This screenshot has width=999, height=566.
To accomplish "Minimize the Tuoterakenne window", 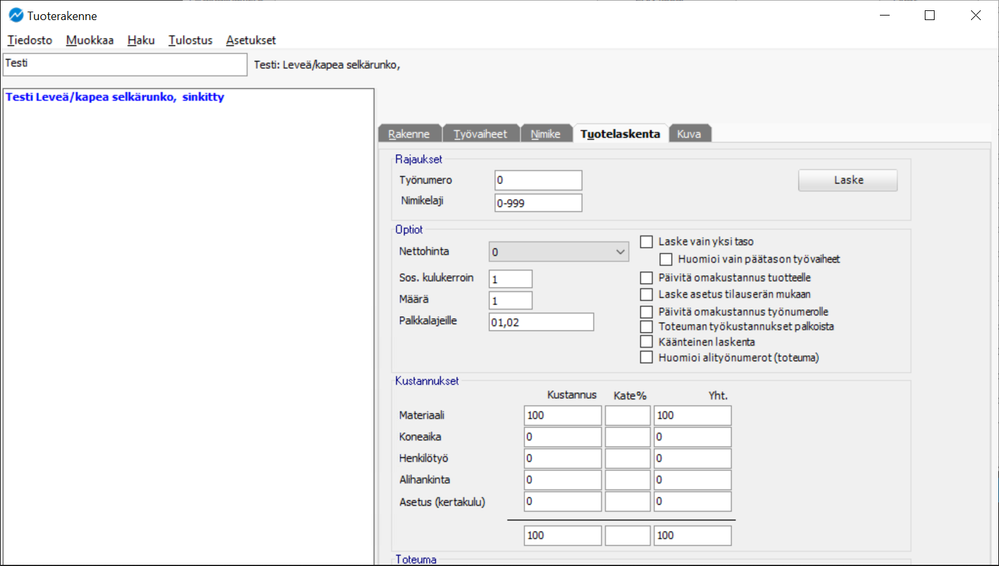I will [x=884, y=15].
